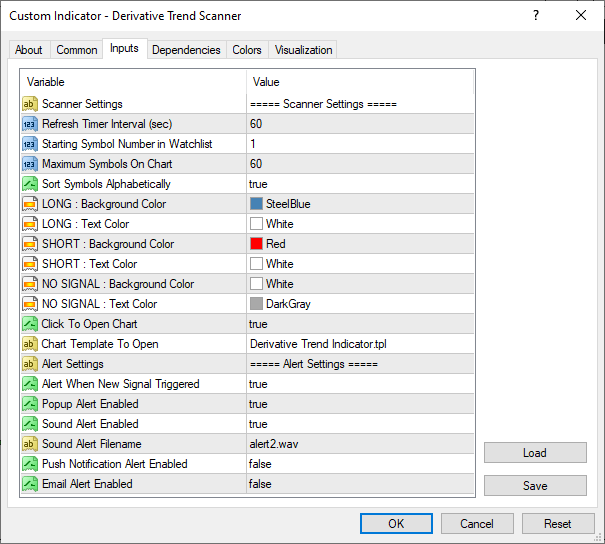Viewport: 605px width, 544px height.
Task: Click the Reset button
Action: (x=558, y=524)
